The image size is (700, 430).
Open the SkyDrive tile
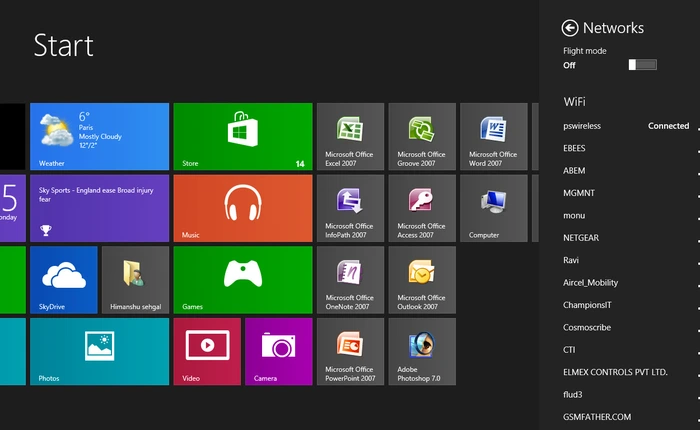pyautogui.click(x=64, y=280)
